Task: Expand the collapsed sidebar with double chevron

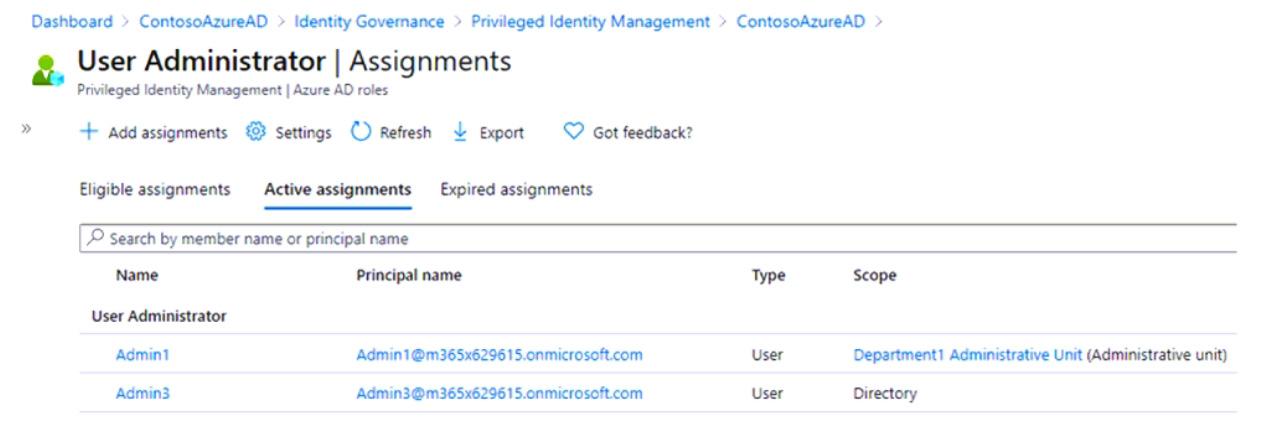Action: pos(26,130)
